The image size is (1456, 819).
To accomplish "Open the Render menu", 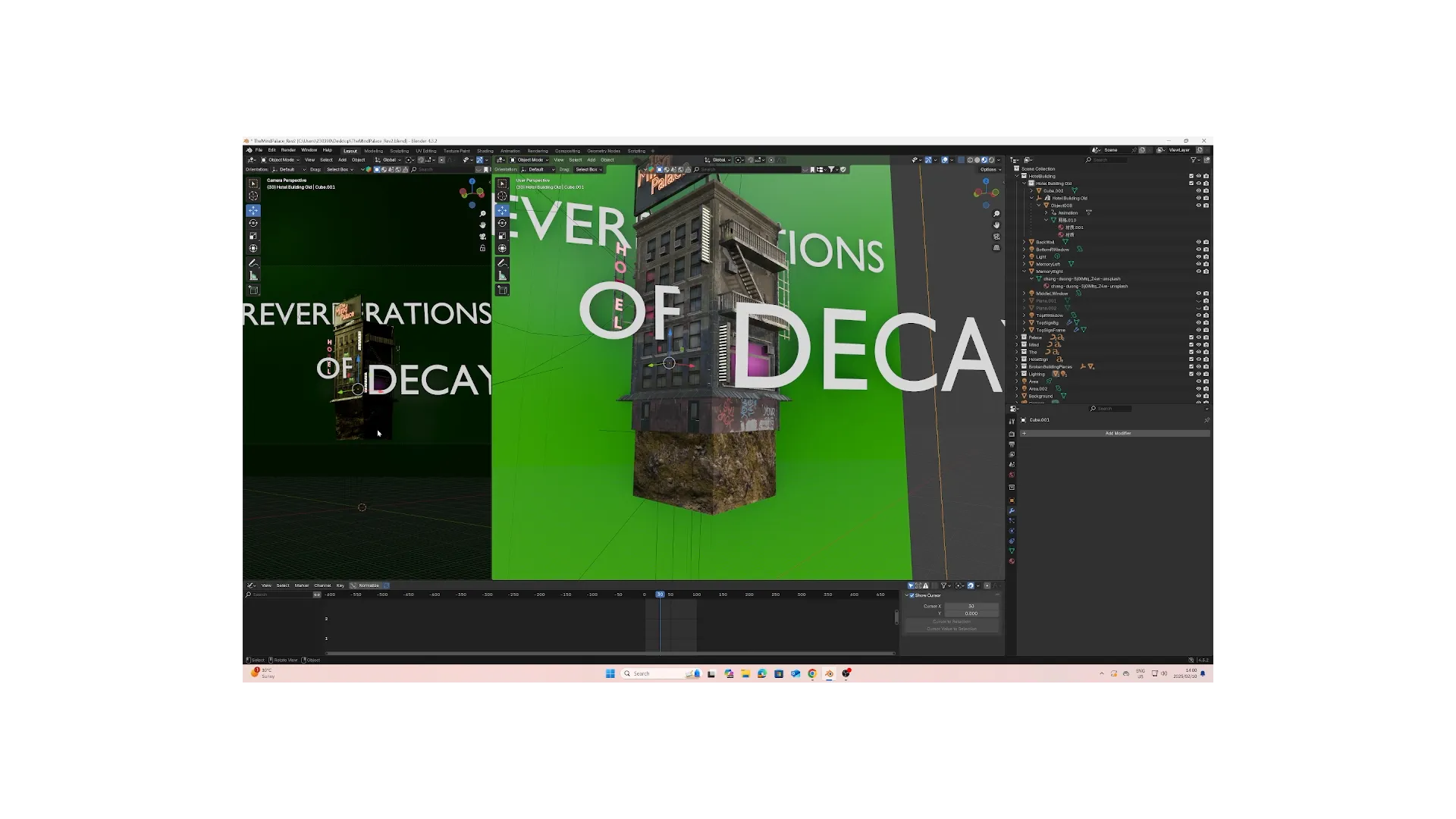I will tap(288, 150).
